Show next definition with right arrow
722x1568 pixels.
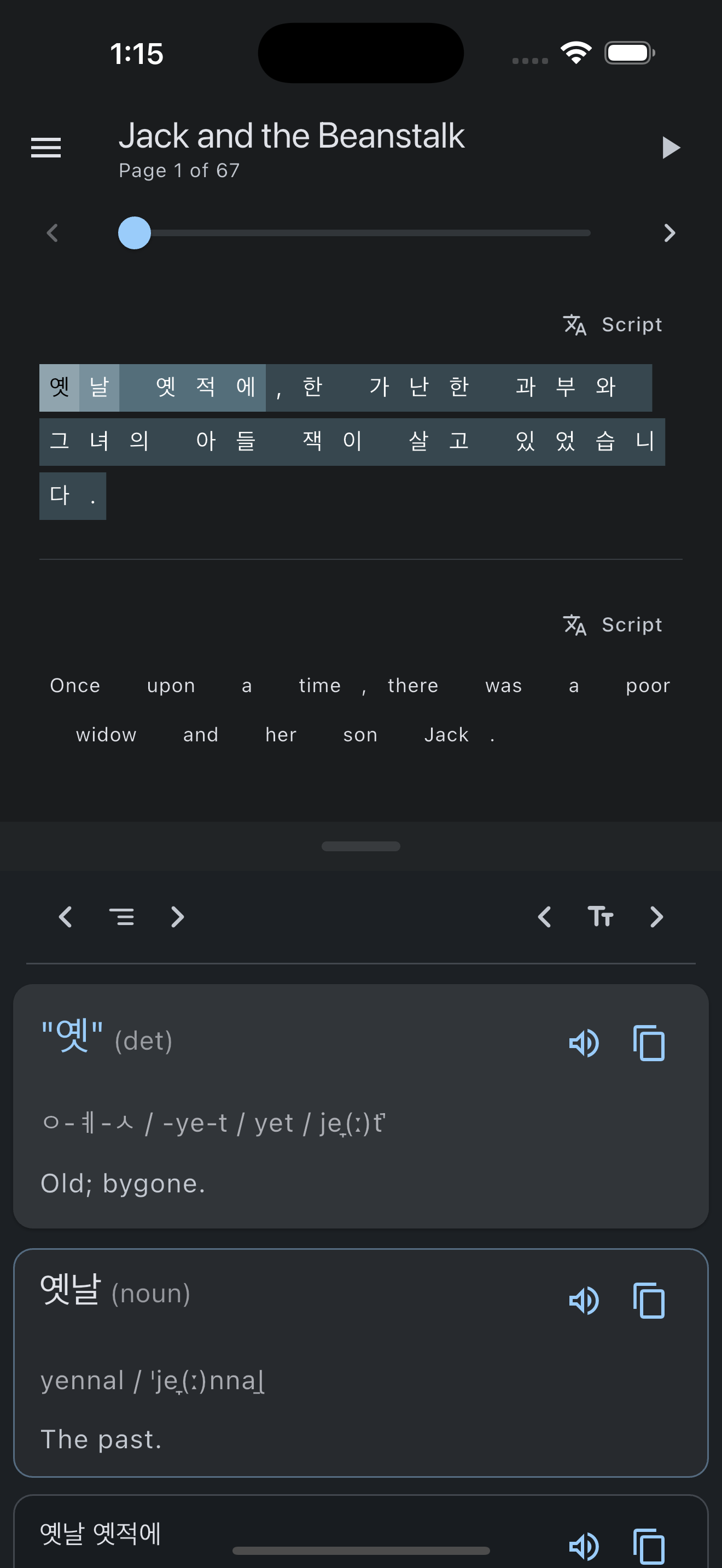click(x=177, y=916)
